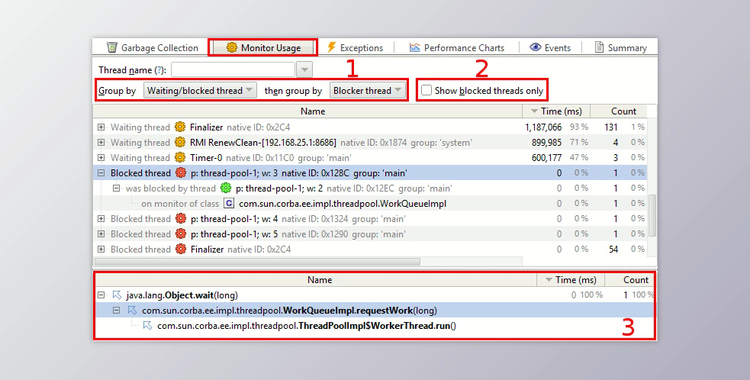Image resolution: width=750 pixels, height=380 pixels.
Task: Select the ThreadPoolImpl$WorkerThread.run() row
Action: pos(375,326)
